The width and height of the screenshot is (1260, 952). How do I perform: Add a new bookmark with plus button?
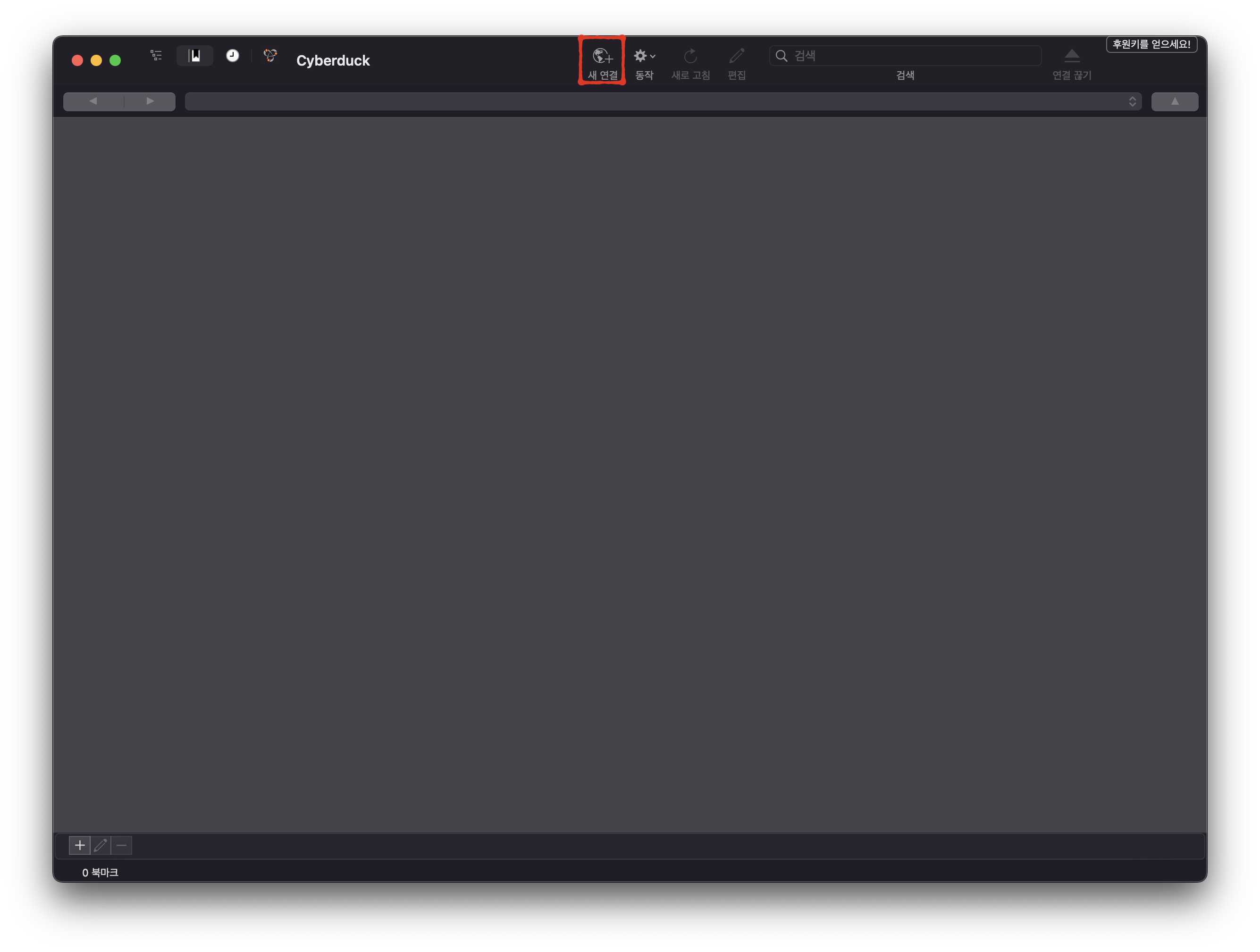click(x=80, y=845)
